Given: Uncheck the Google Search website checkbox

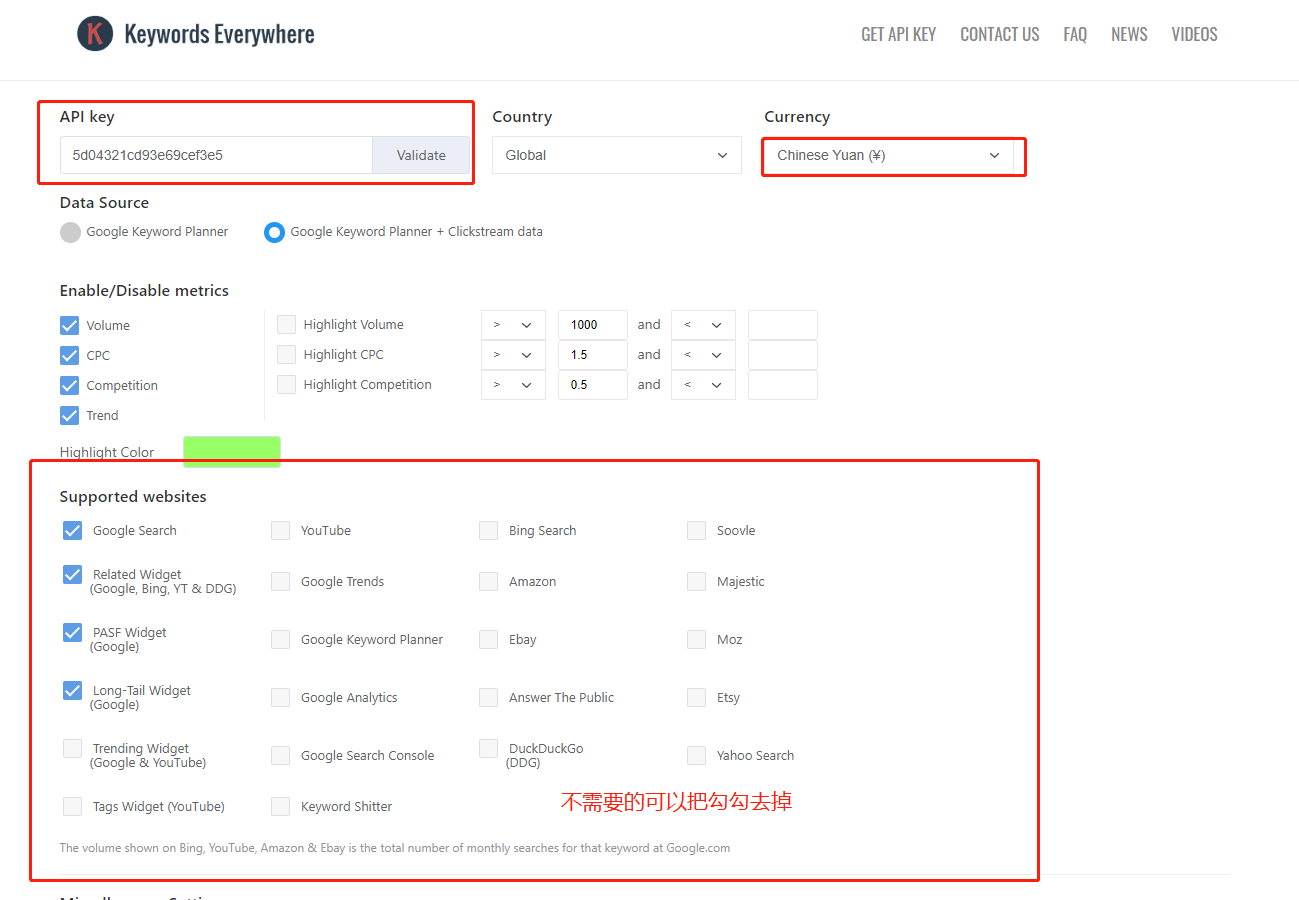Looking at the screenshot, I should 72,530.
